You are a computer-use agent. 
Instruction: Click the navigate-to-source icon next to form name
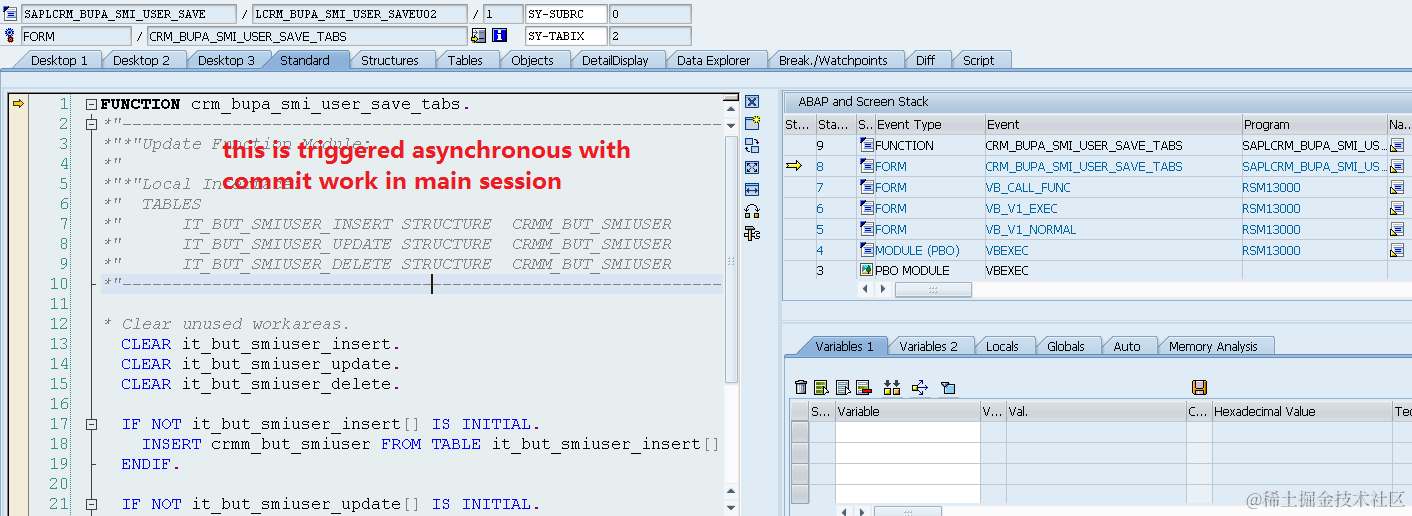[478, 36]
